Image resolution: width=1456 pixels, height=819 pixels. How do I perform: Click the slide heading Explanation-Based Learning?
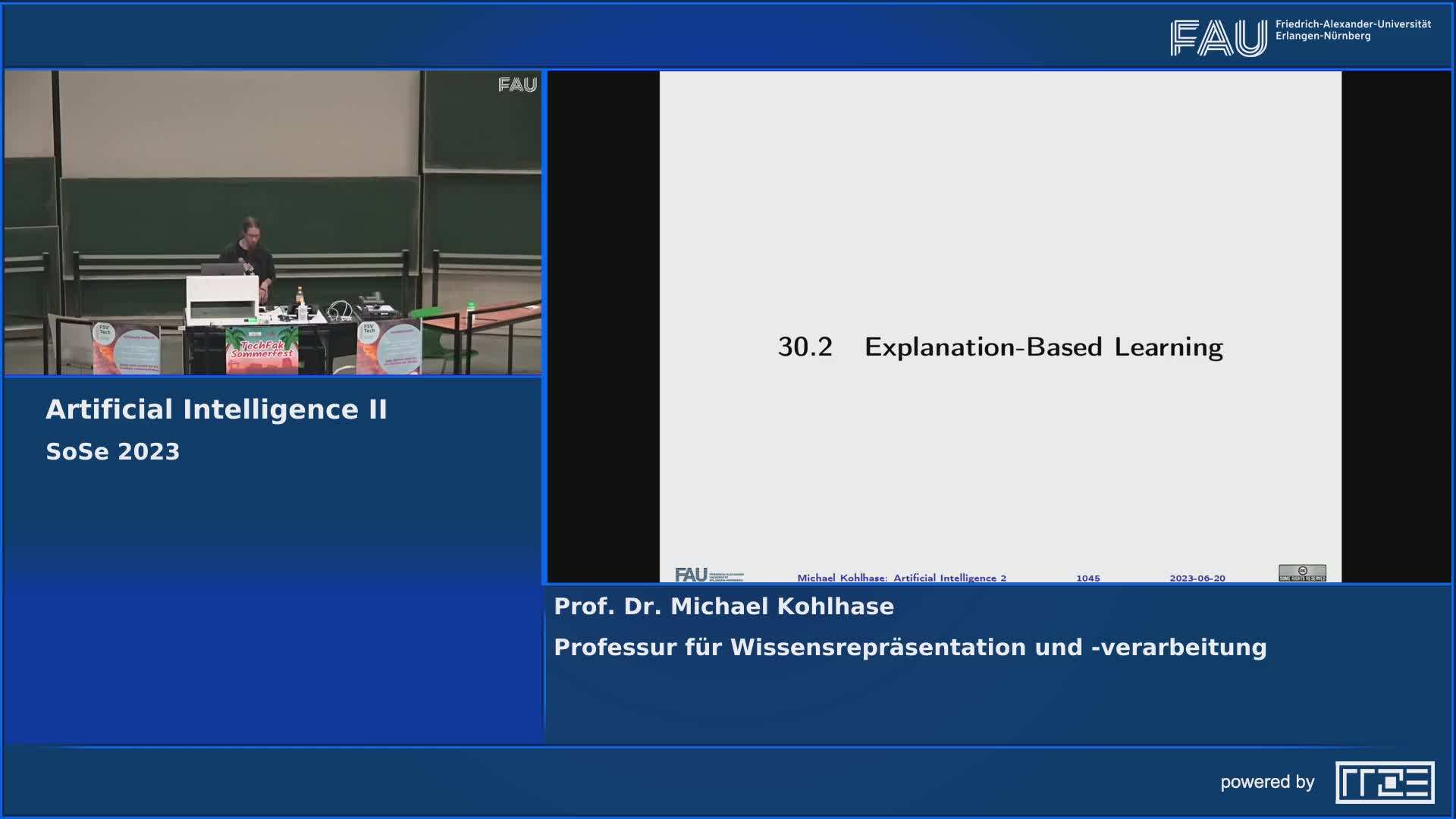(x=1043, y=347)
